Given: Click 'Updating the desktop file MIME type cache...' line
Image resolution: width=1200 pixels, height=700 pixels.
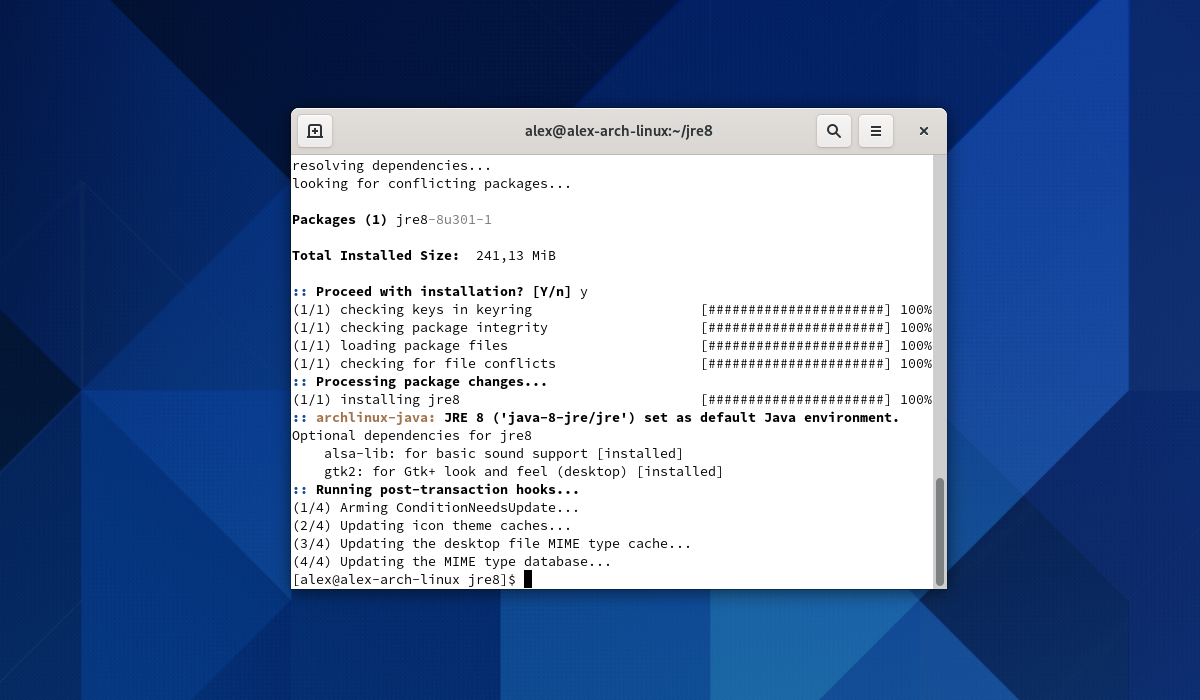Looking at the screenshot, I should (492, 543).
